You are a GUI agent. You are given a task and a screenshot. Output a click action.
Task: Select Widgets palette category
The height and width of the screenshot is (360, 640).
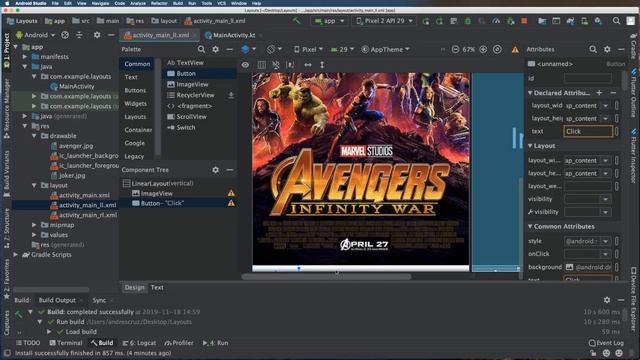coord(136,103)
